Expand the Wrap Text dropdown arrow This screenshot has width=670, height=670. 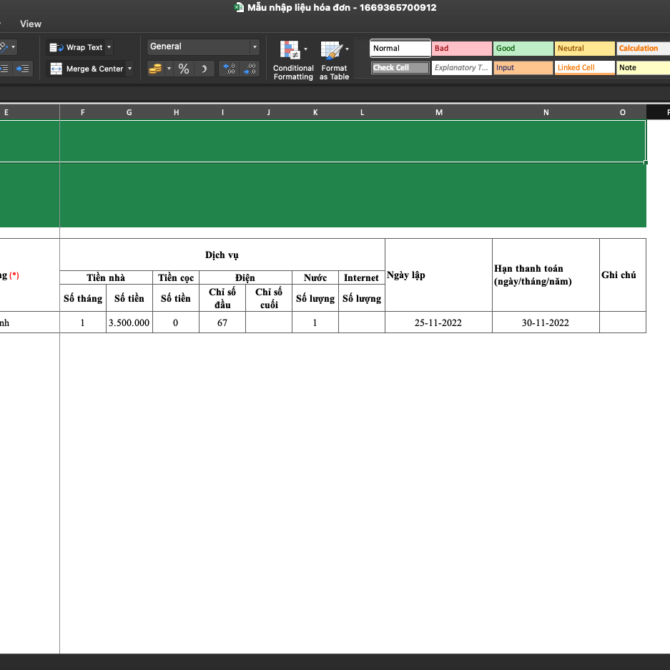109,47
